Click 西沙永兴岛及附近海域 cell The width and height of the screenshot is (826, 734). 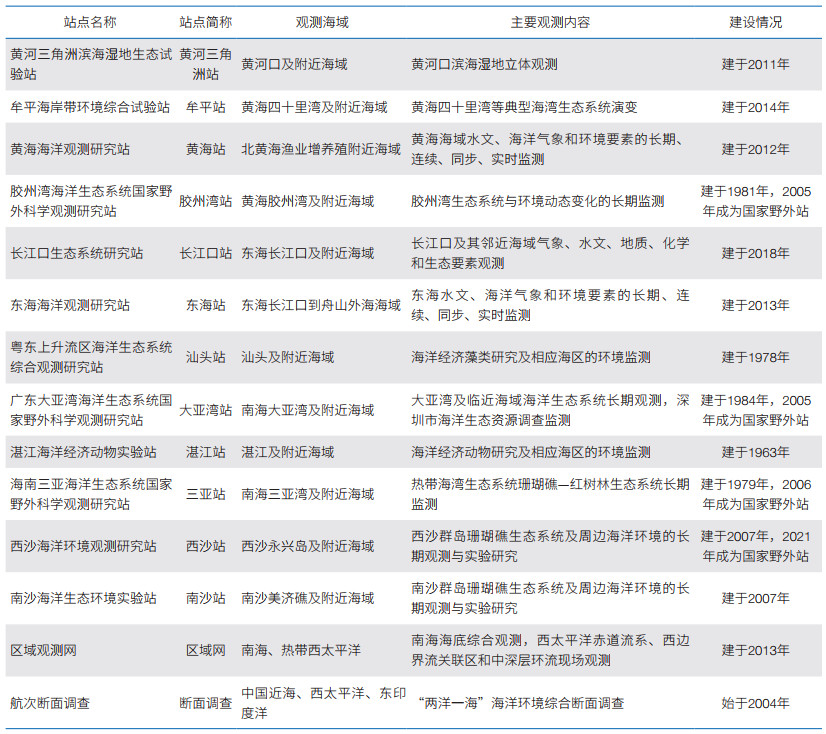[x=308, y=546]
